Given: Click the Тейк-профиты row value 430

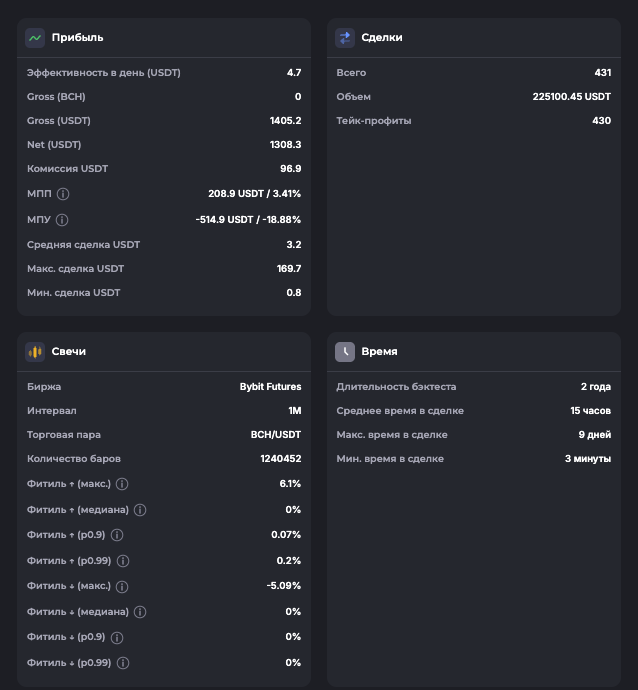Looking at the screenshot, I should pos(601,121).
